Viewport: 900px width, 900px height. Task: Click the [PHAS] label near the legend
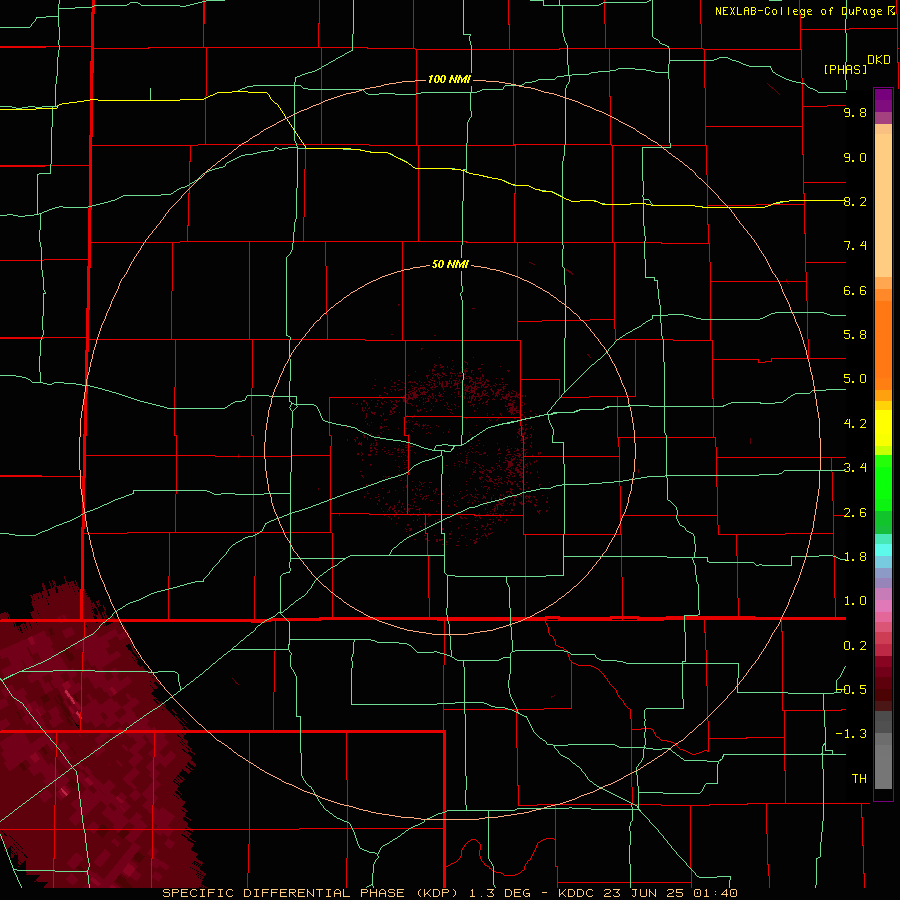pos(845,69)
